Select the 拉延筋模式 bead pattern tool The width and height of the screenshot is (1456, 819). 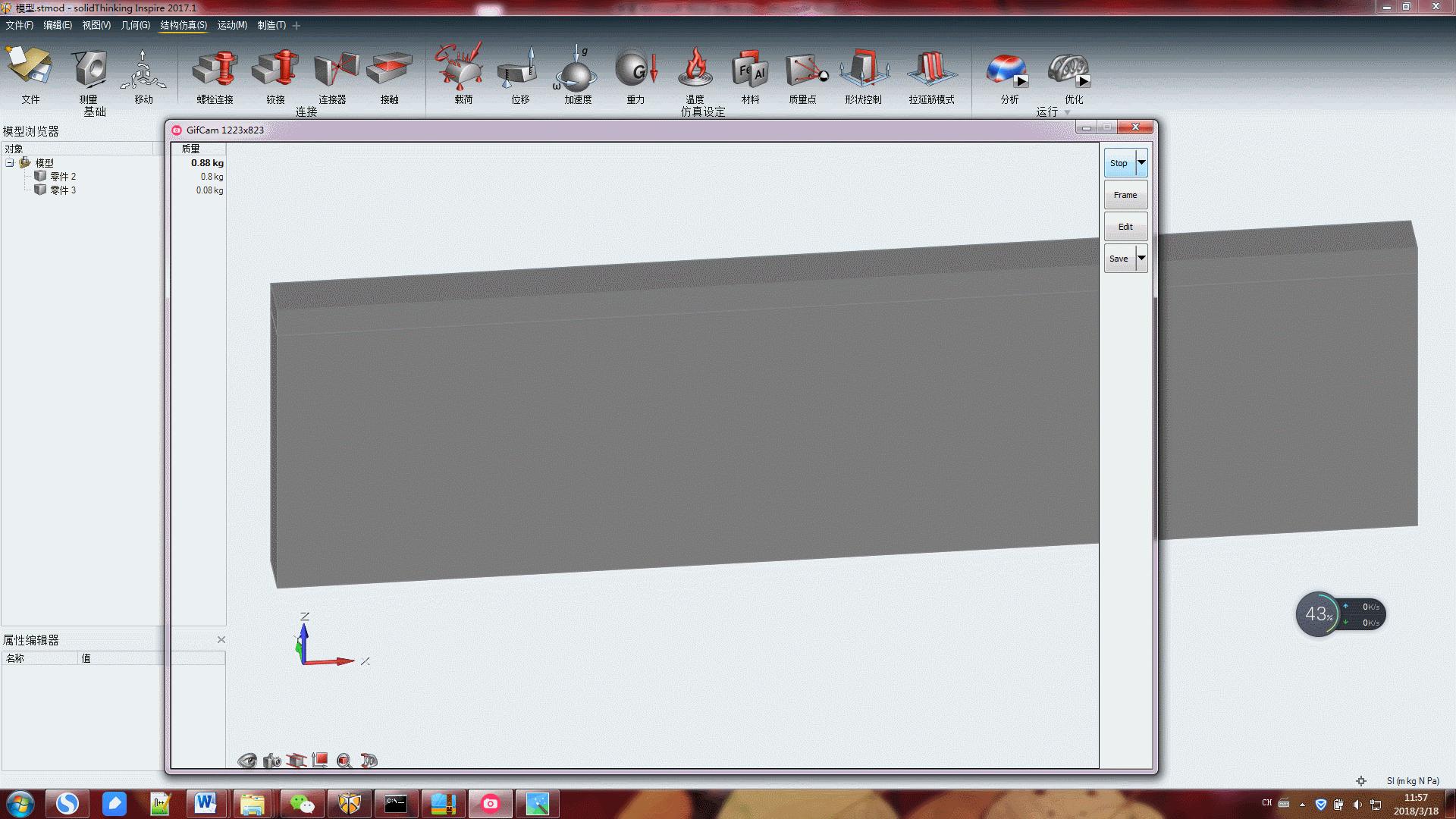[x=930, y=69]
